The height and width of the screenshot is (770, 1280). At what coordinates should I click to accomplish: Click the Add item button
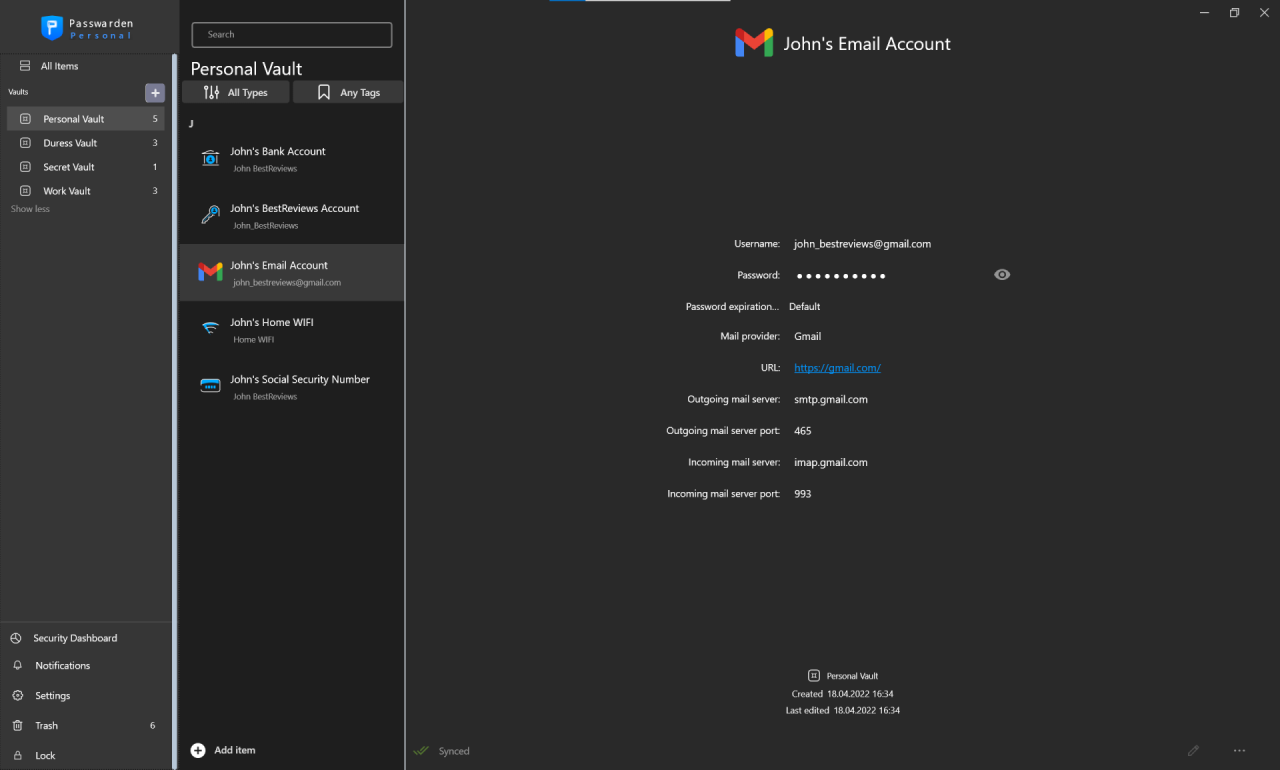[222, 750]
